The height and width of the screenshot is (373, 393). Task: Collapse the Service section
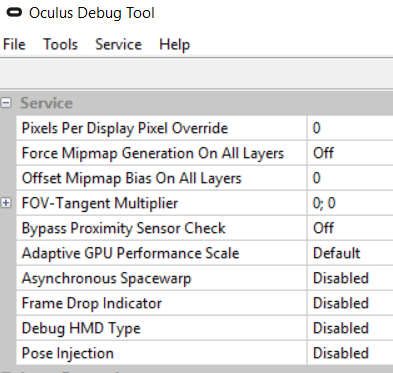[x=6, y=103]
